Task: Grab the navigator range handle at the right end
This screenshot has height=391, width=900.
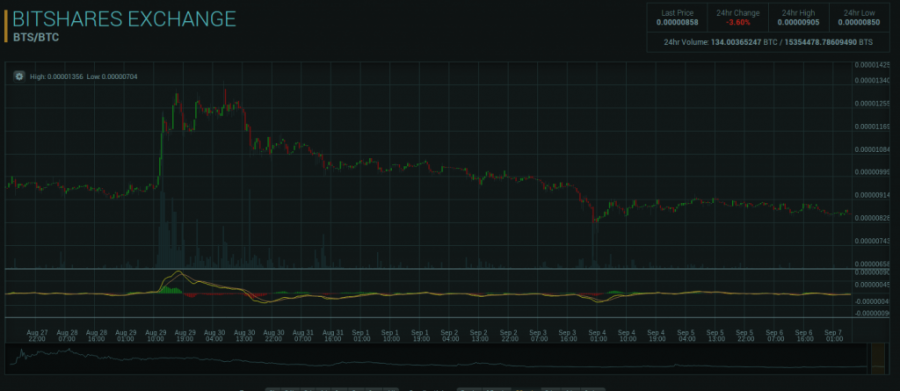Action: [878, 359]
